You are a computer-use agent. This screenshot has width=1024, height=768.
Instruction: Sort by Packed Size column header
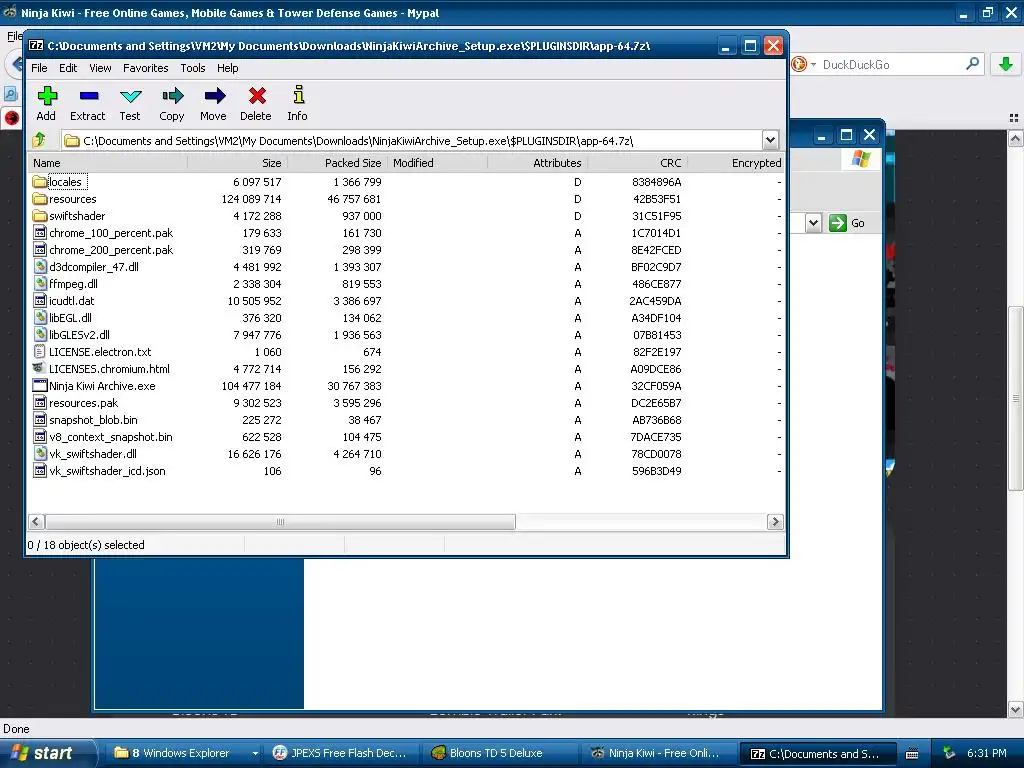tap(338, 163)
